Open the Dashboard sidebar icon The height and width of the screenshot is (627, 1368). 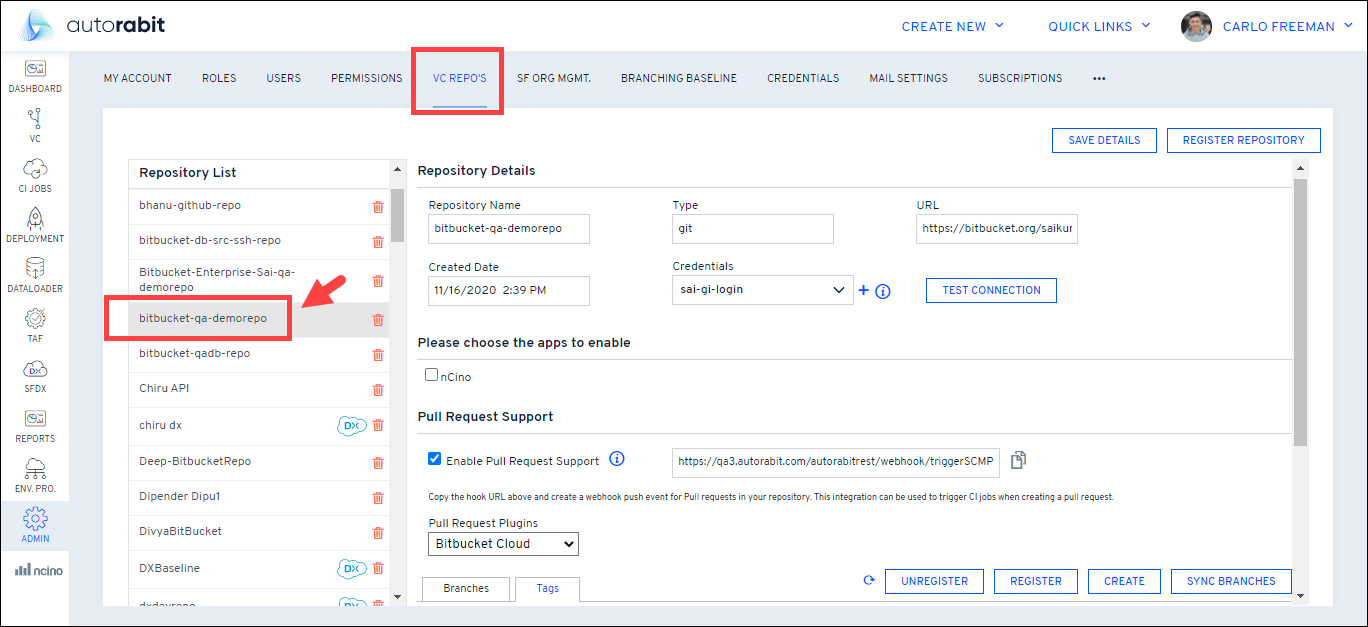click(x=35, y=76)
